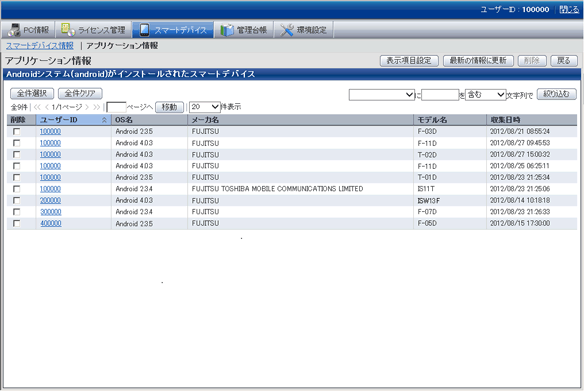
Task: Open the ライセンス管理 license icon tab
Action: (68, 29)
